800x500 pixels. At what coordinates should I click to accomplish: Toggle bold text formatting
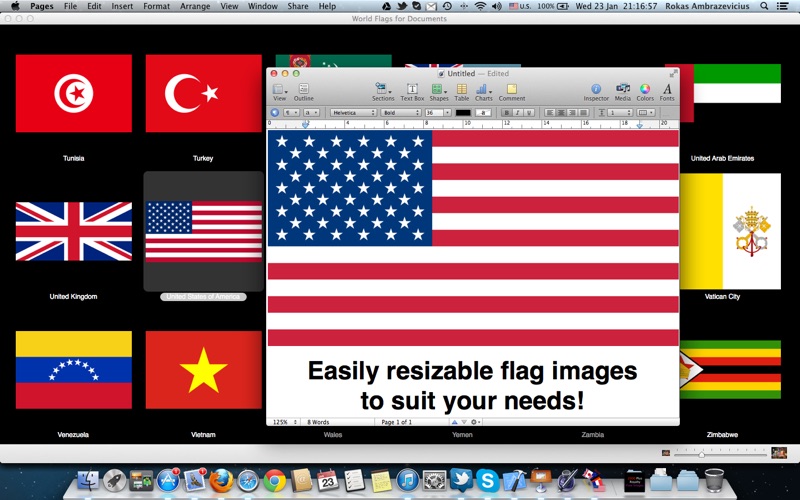click(506, 113)
